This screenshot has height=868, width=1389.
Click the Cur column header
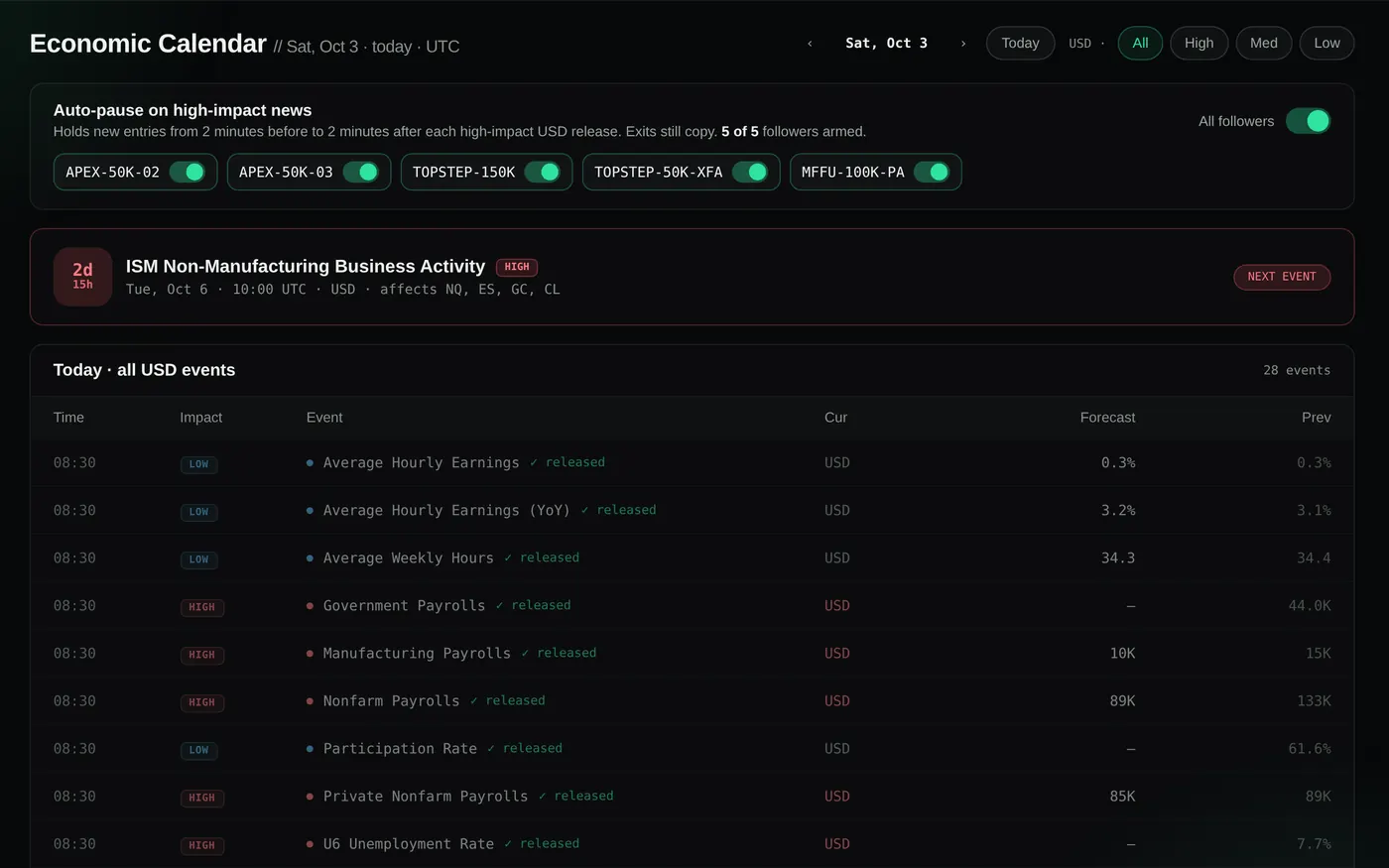835,418
